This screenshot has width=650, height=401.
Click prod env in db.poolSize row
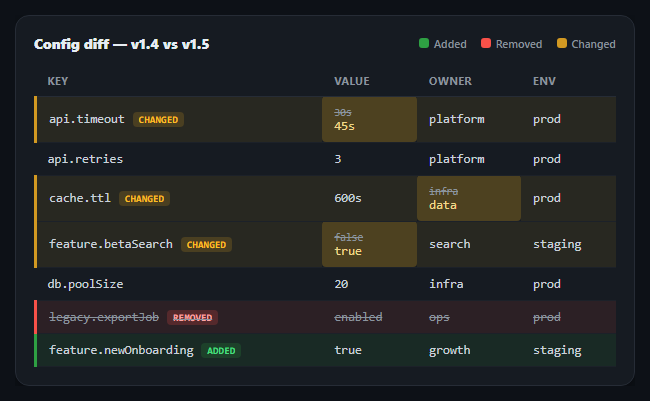tap(547, 284)
